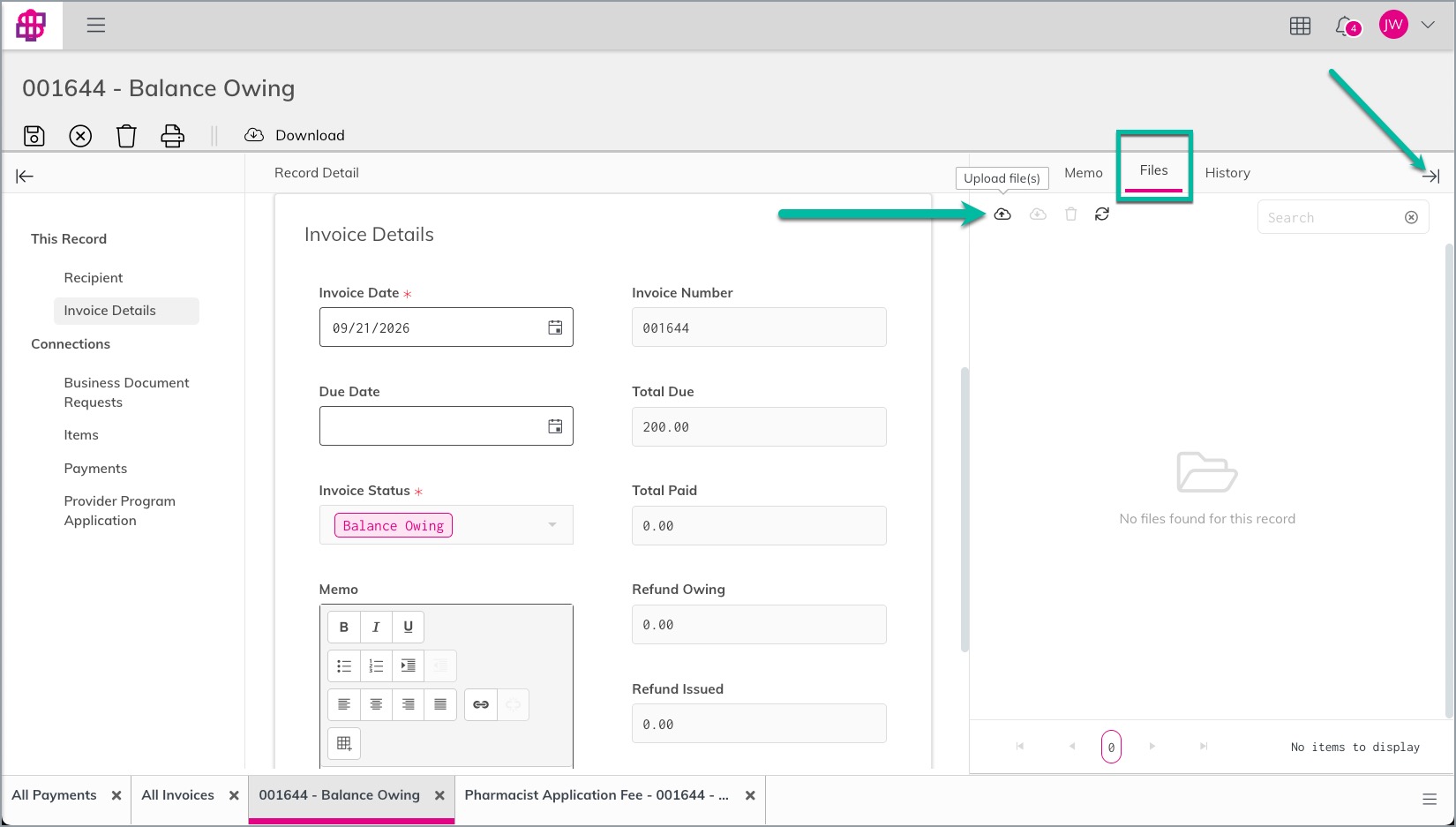Click the trash icon in Files panel
This screenshot has width=1456, height=827.
pos(1070,214)
